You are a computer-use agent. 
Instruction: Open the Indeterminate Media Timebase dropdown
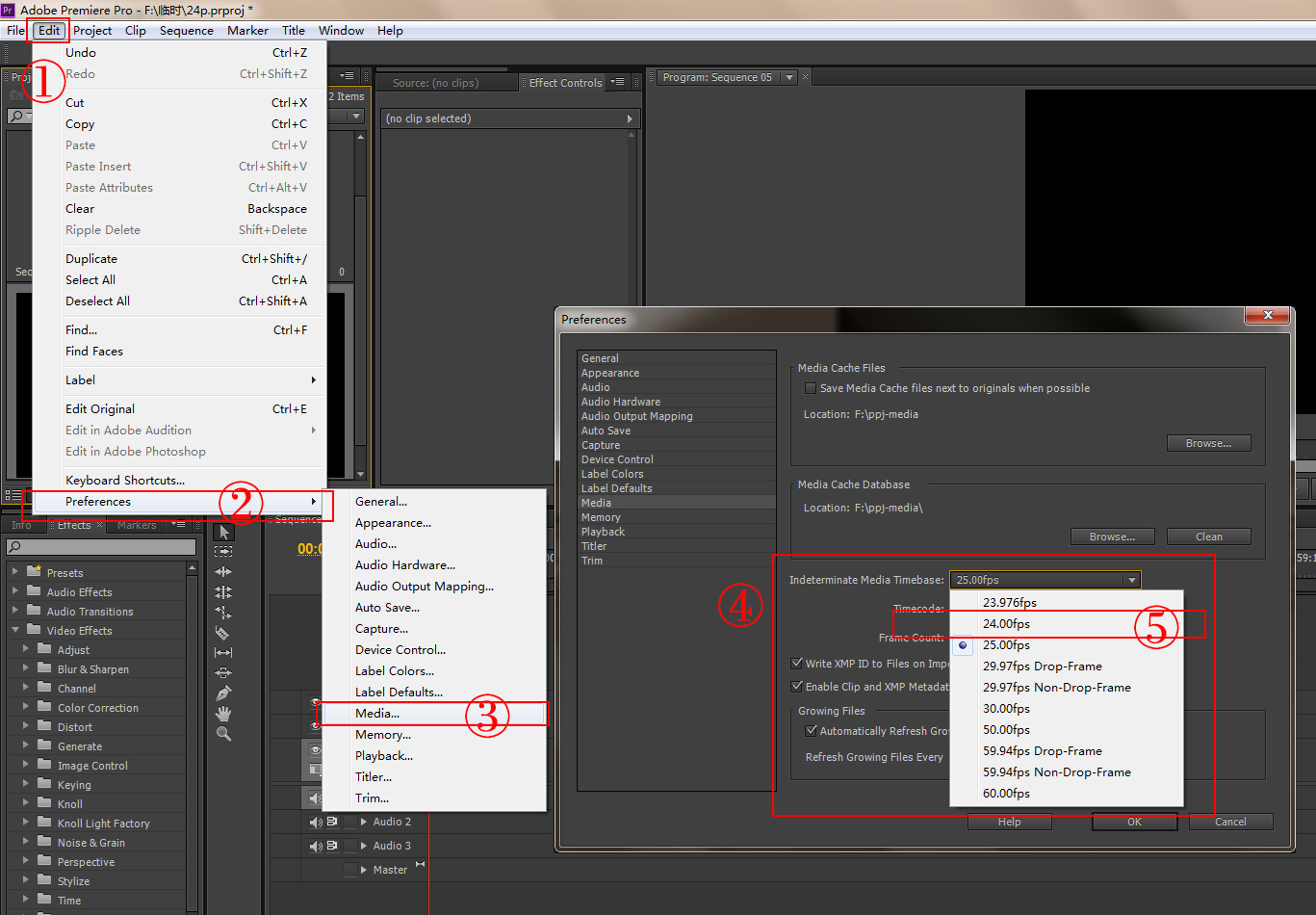tap(1045, 580)
